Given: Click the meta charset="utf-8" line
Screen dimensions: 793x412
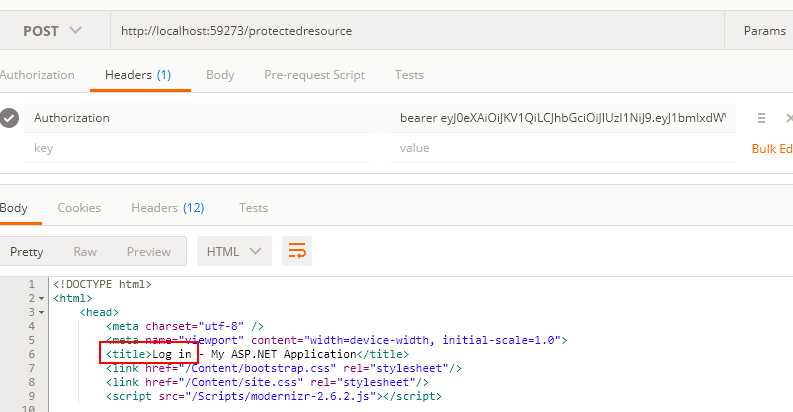Looking at the screenshot, I should click(x=185, y=326).
